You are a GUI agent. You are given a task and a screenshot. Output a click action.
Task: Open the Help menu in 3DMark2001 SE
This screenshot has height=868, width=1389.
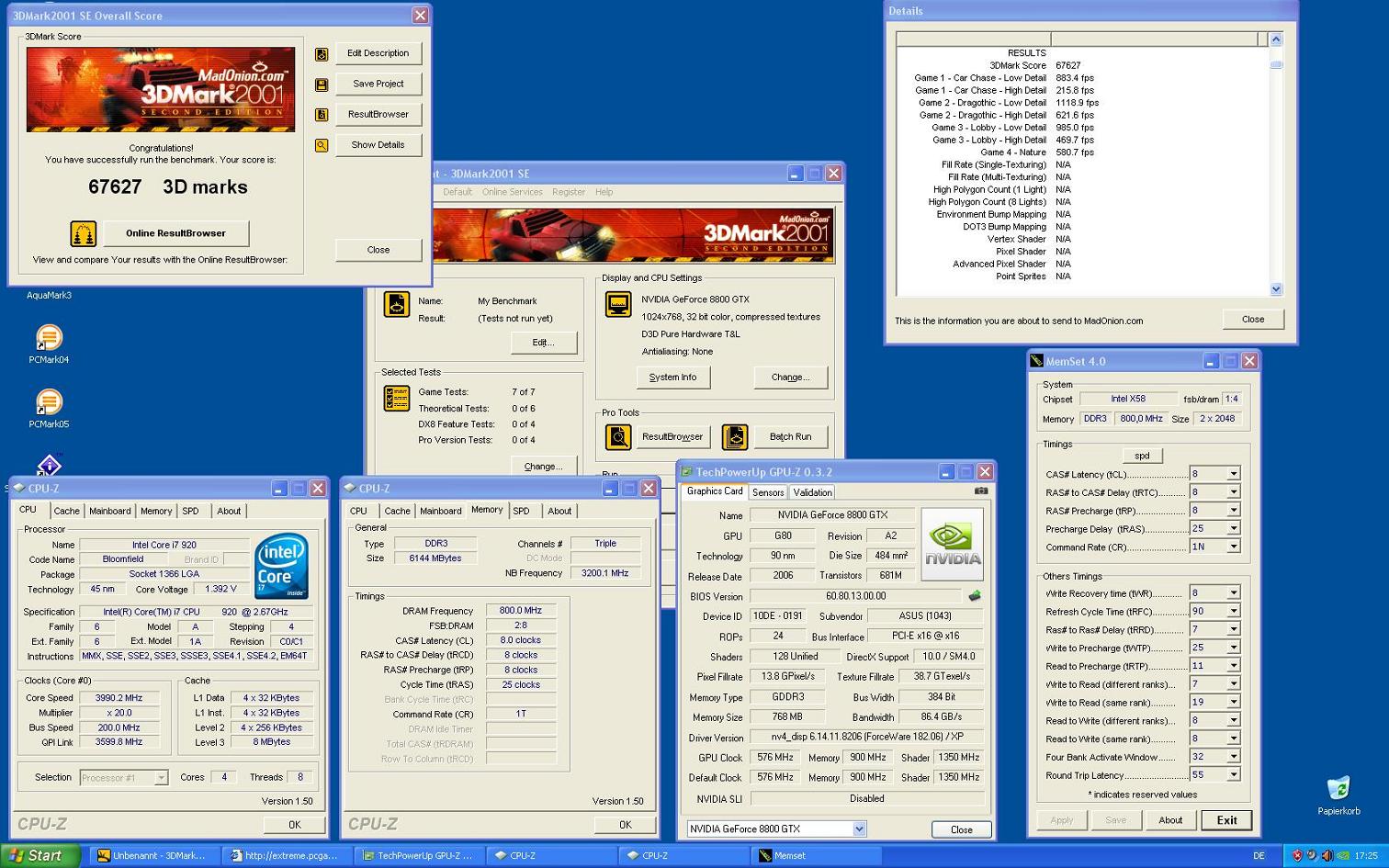(x=604, y=192)
